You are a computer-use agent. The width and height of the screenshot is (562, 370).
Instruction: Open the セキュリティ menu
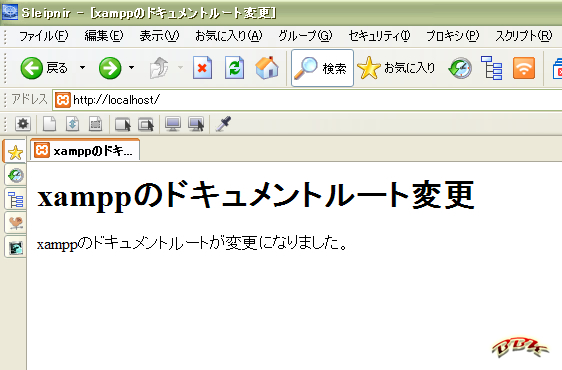[379, 36]
